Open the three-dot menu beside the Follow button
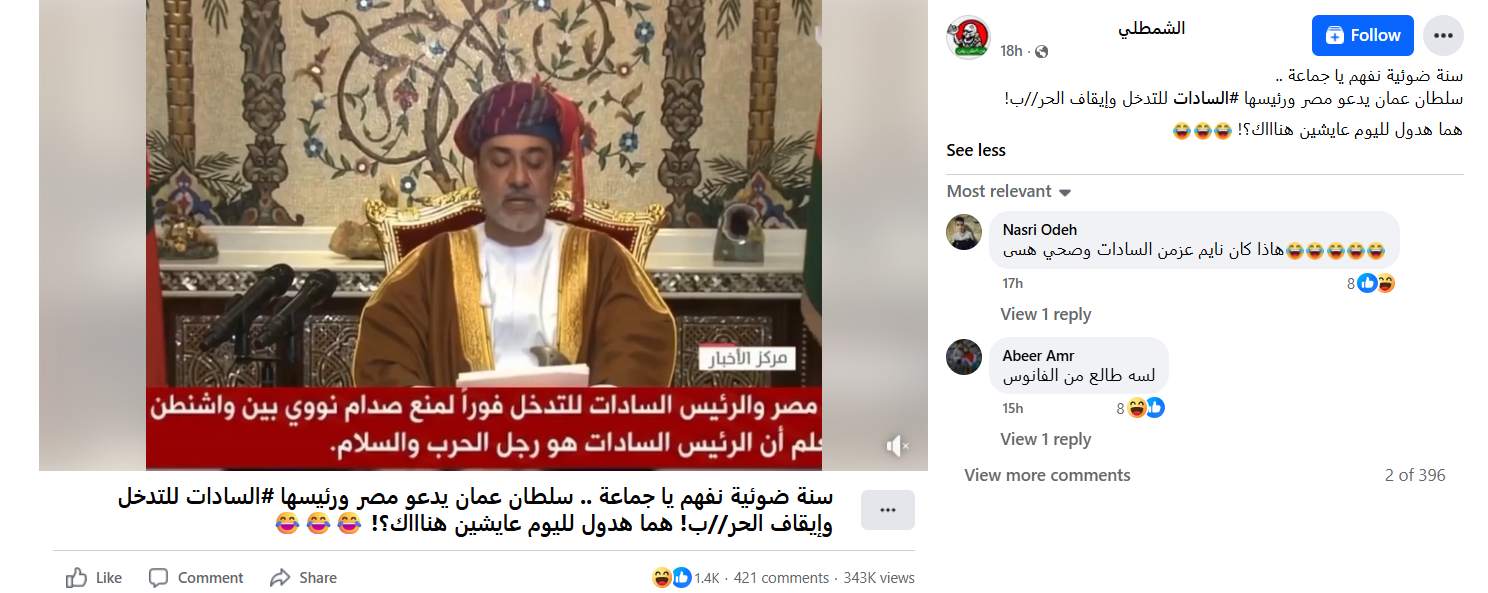1488x593 pixels. point(1443,35)
